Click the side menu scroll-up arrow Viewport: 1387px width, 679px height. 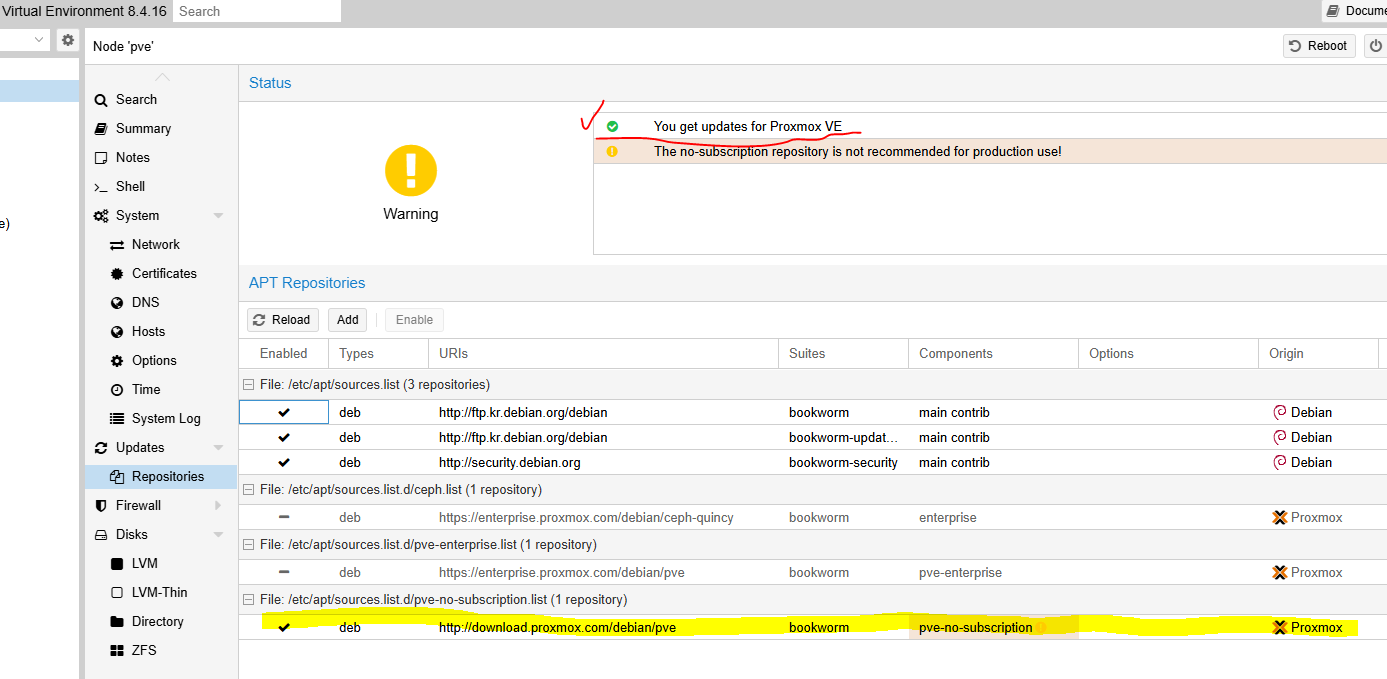(162, 77)
